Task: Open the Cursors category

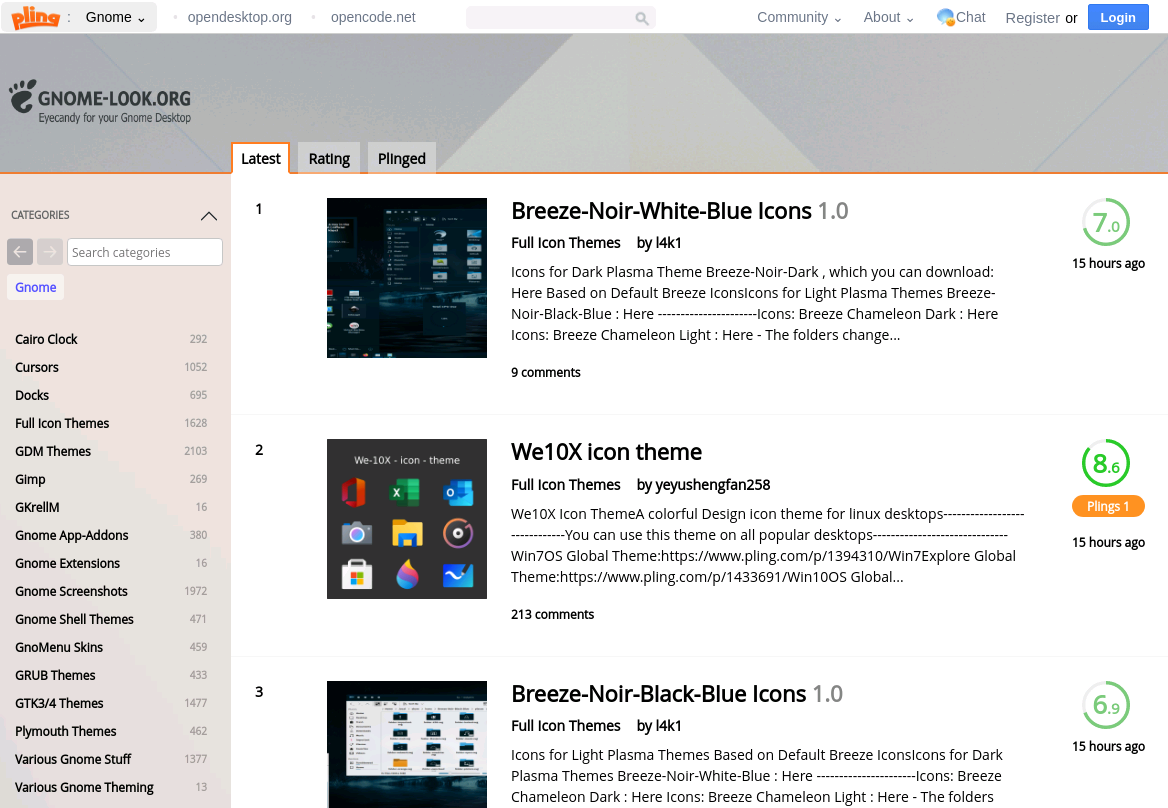Action: [x=36, y=367]
